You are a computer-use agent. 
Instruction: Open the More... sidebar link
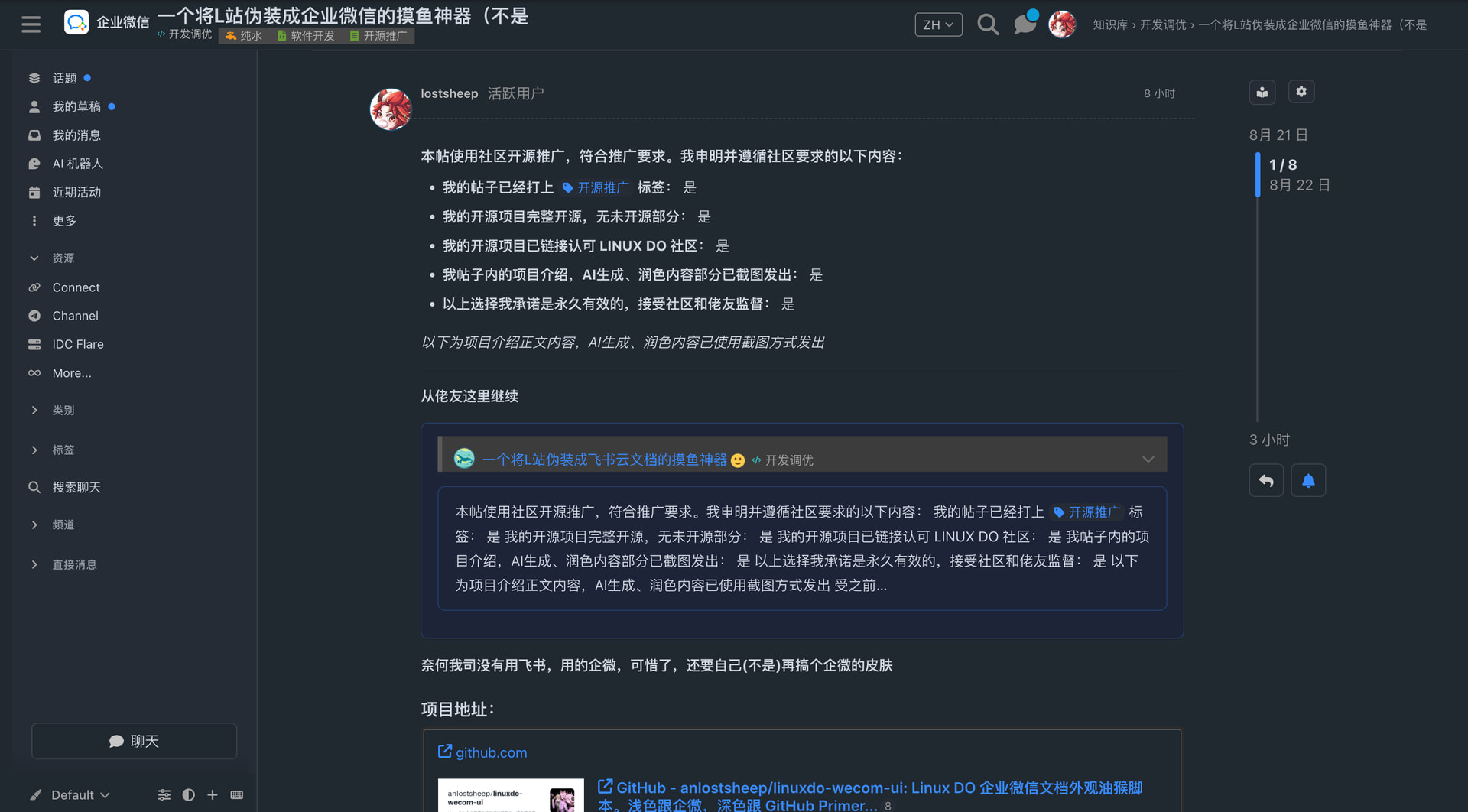(x=72, y=373)
